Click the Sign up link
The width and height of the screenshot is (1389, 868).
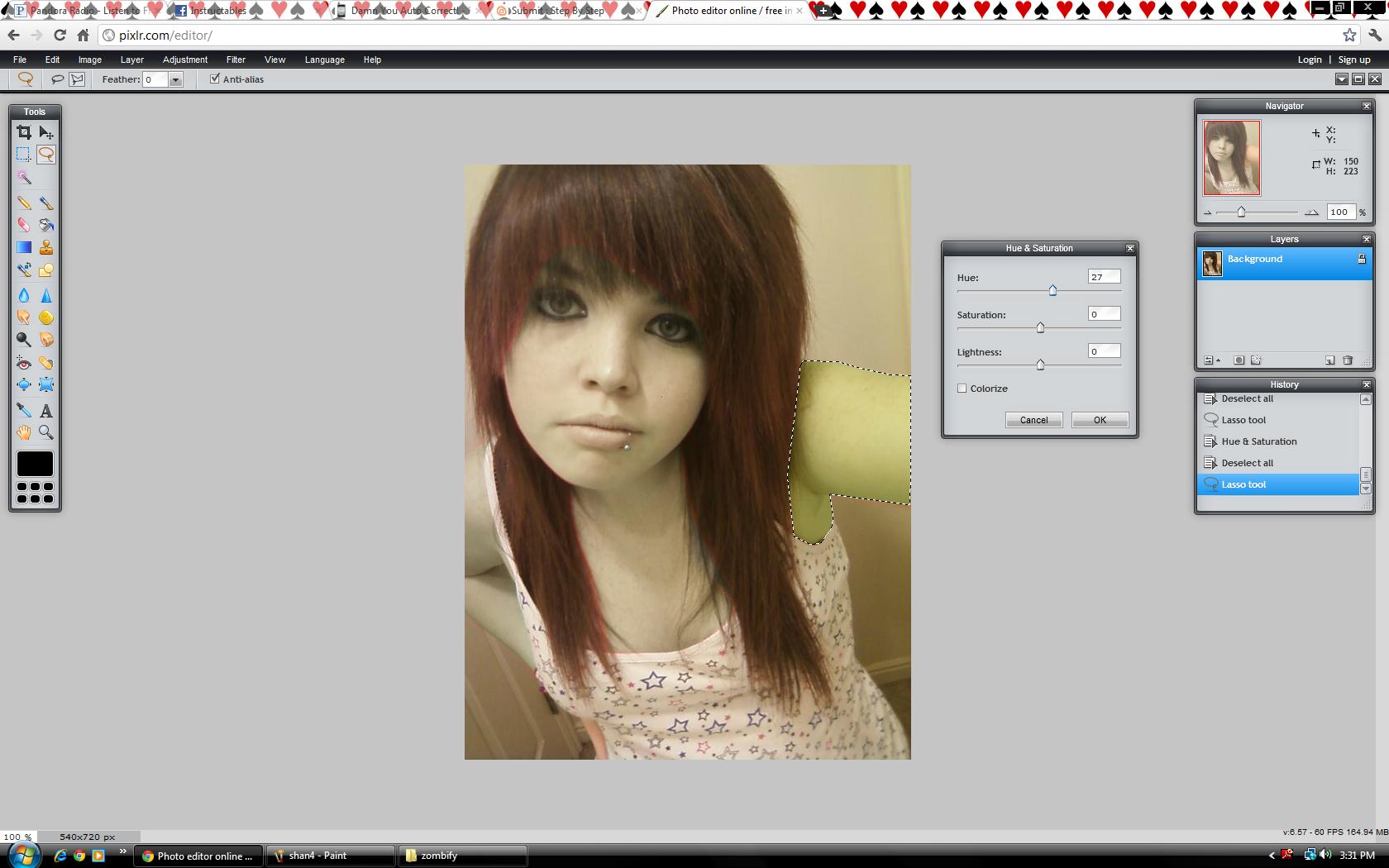point(1354,60)
